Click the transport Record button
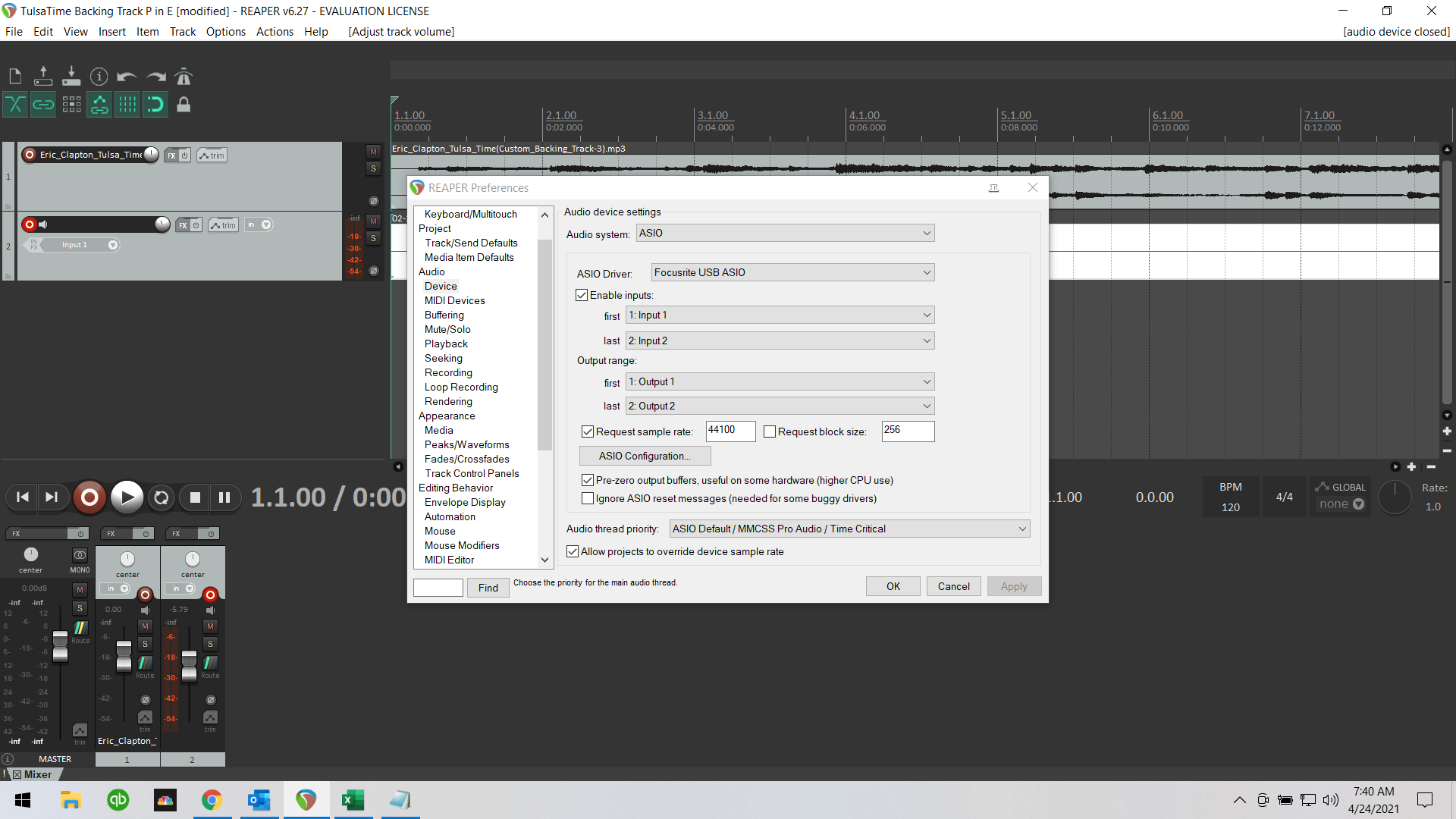Screen dimensions: 1456x819 coord(89,497)
